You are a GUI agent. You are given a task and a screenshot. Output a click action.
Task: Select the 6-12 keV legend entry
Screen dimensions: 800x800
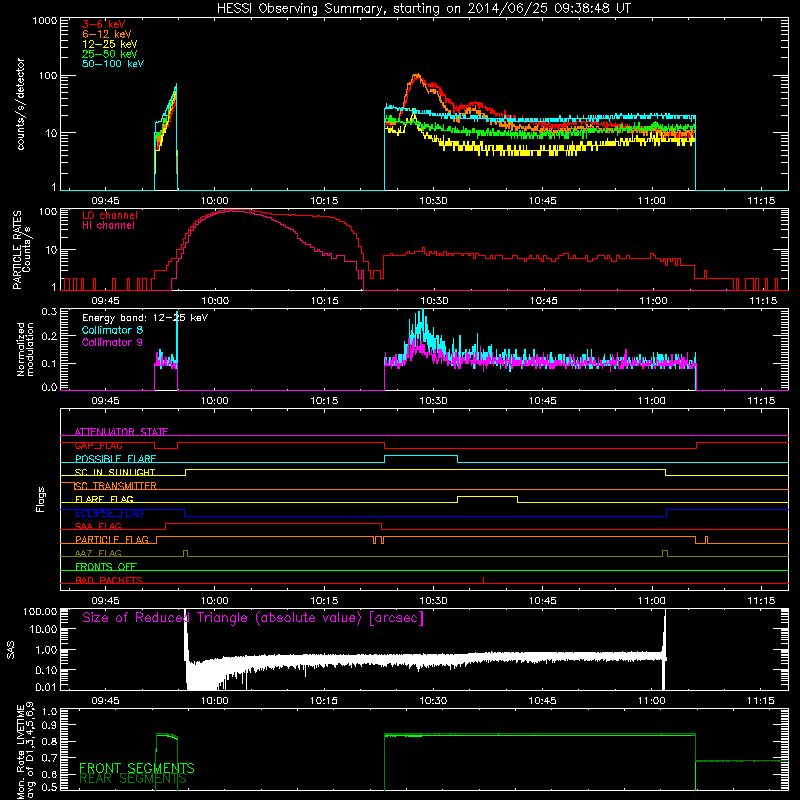click(x=107, y=34)
